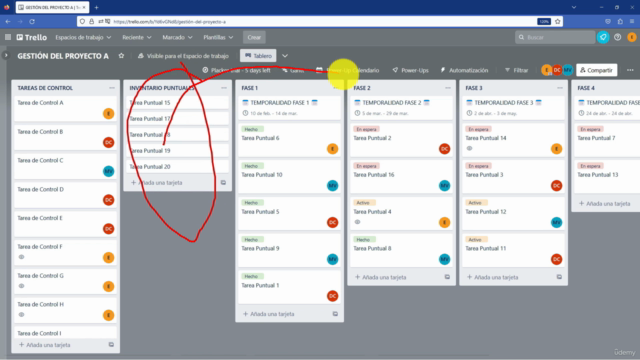Toggle watch icon on Tarea Puntual 4

(x=358, y=222)
